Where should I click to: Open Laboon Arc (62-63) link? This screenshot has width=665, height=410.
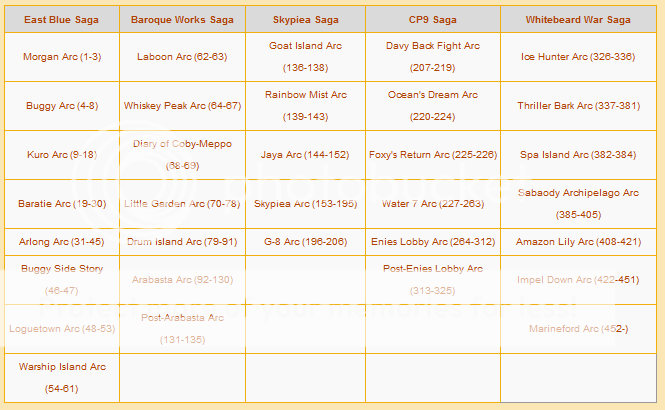[182, 57]
